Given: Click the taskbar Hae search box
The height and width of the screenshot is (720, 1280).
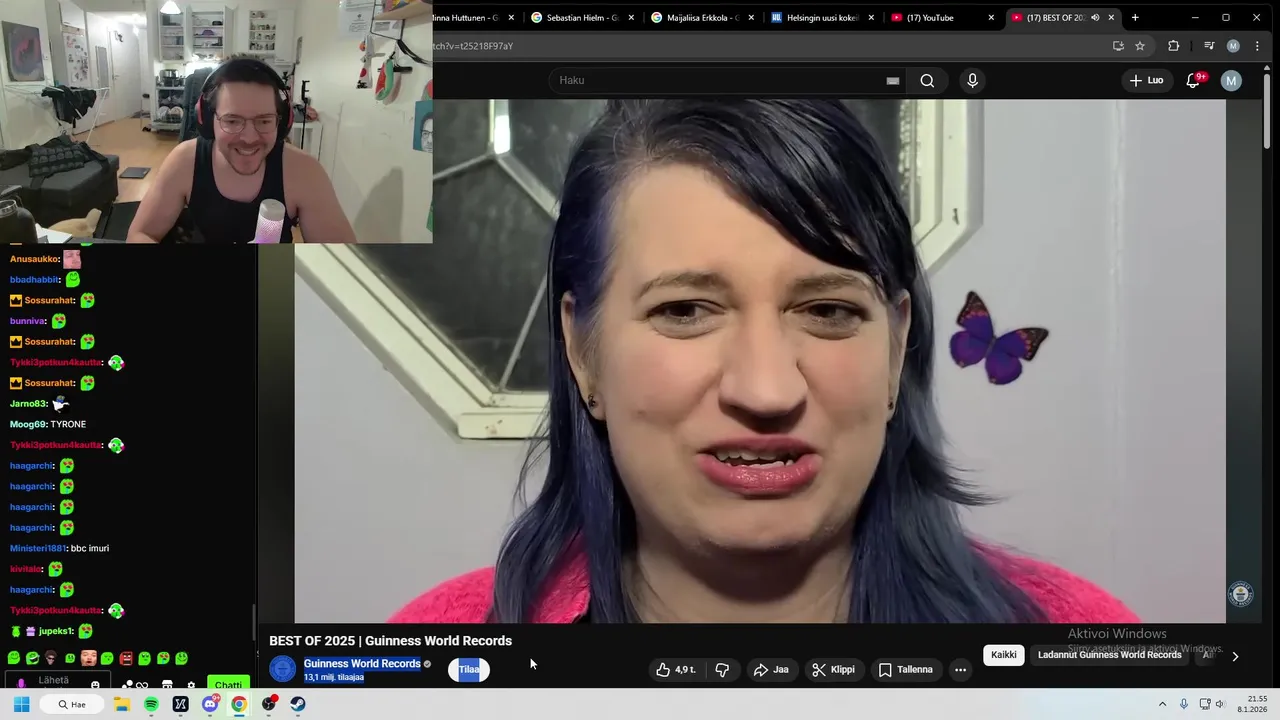Looking at the screenshot, I should click(72, 704).
